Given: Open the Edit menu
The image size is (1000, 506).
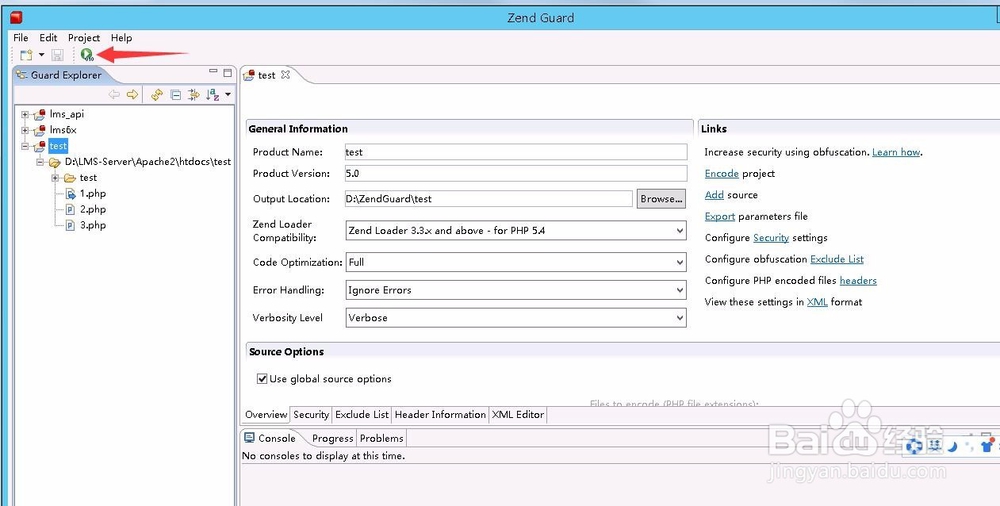Looking at the screenshot, I should [48, 38].
